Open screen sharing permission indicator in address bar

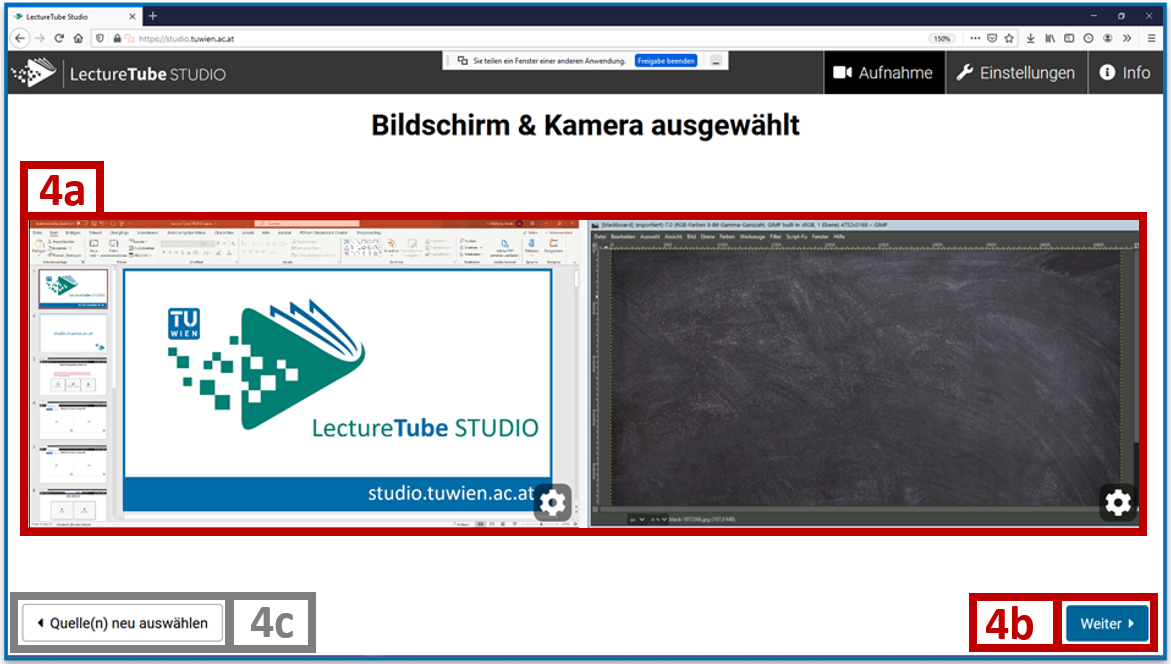pos(129,38)
